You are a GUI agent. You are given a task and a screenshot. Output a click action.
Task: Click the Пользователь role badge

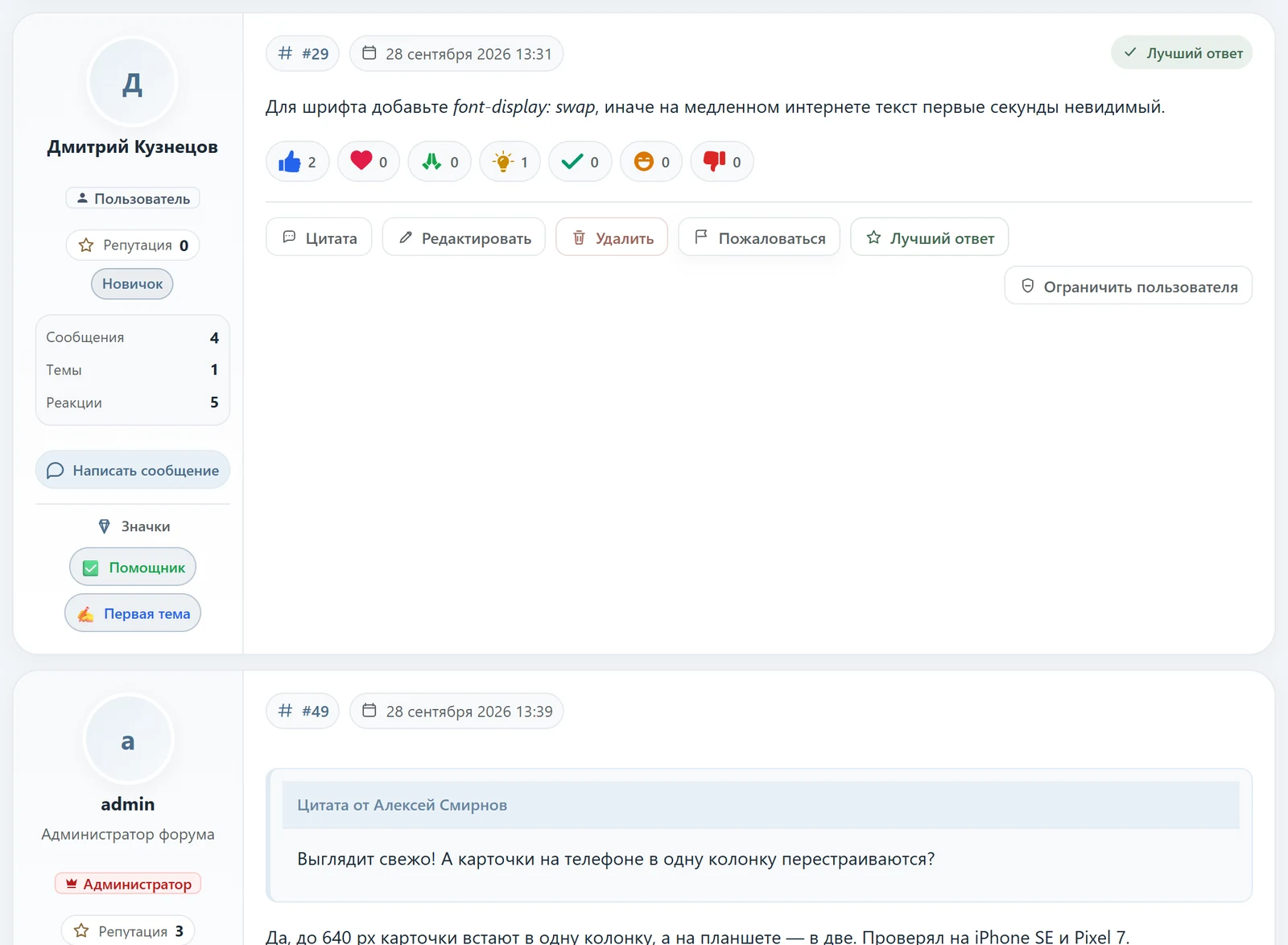click(133, 198)
